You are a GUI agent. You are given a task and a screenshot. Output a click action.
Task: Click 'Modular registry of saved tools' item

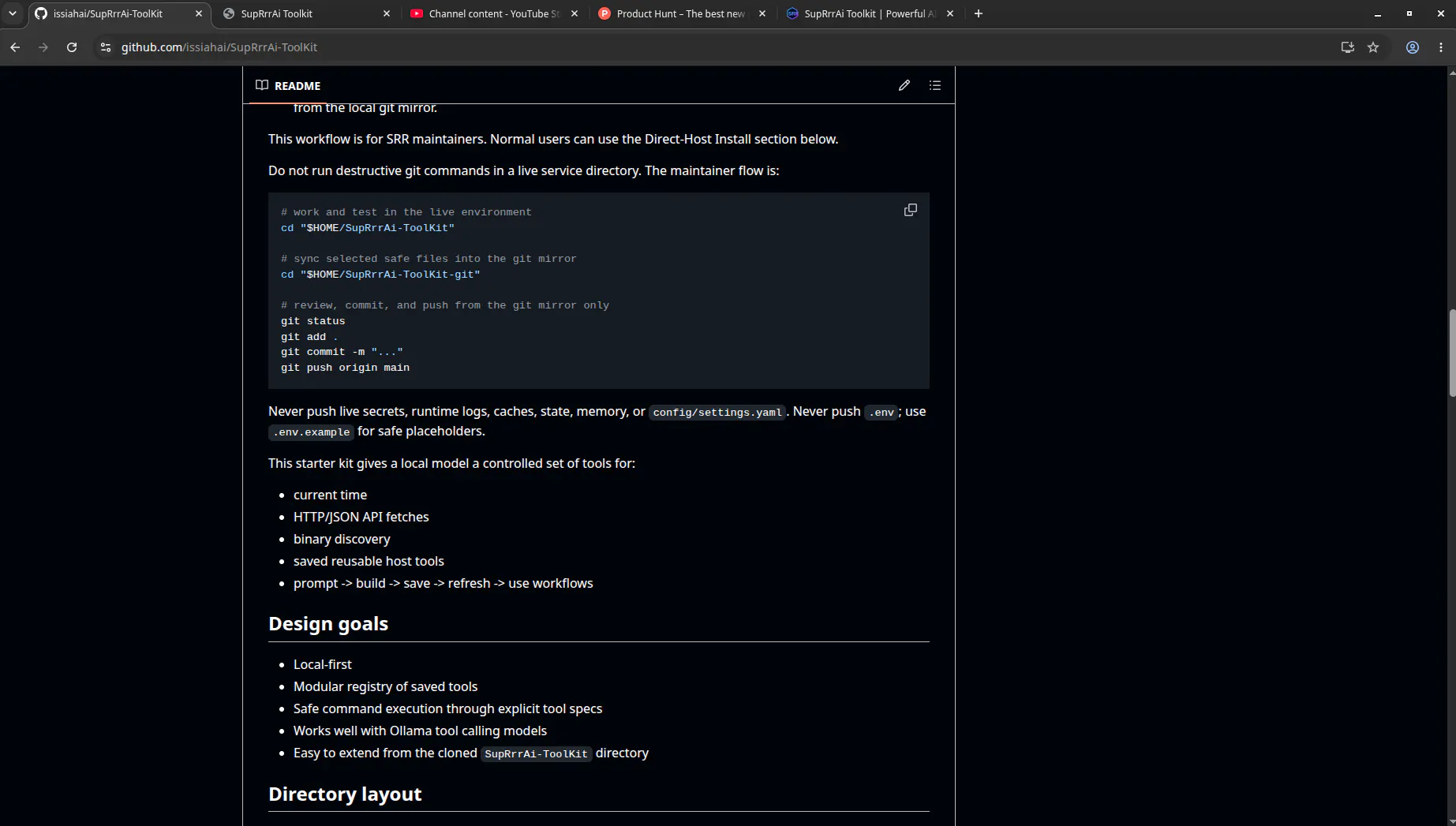385,686
